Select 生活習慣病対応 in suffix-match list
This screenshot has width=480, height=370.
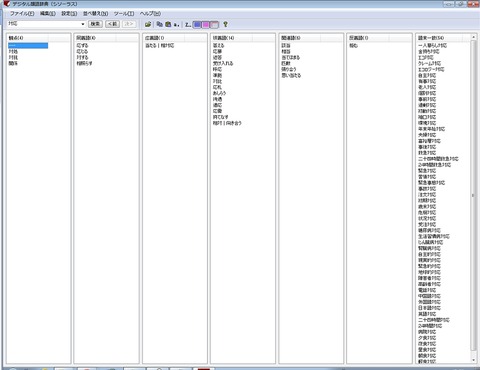(434, 236)
